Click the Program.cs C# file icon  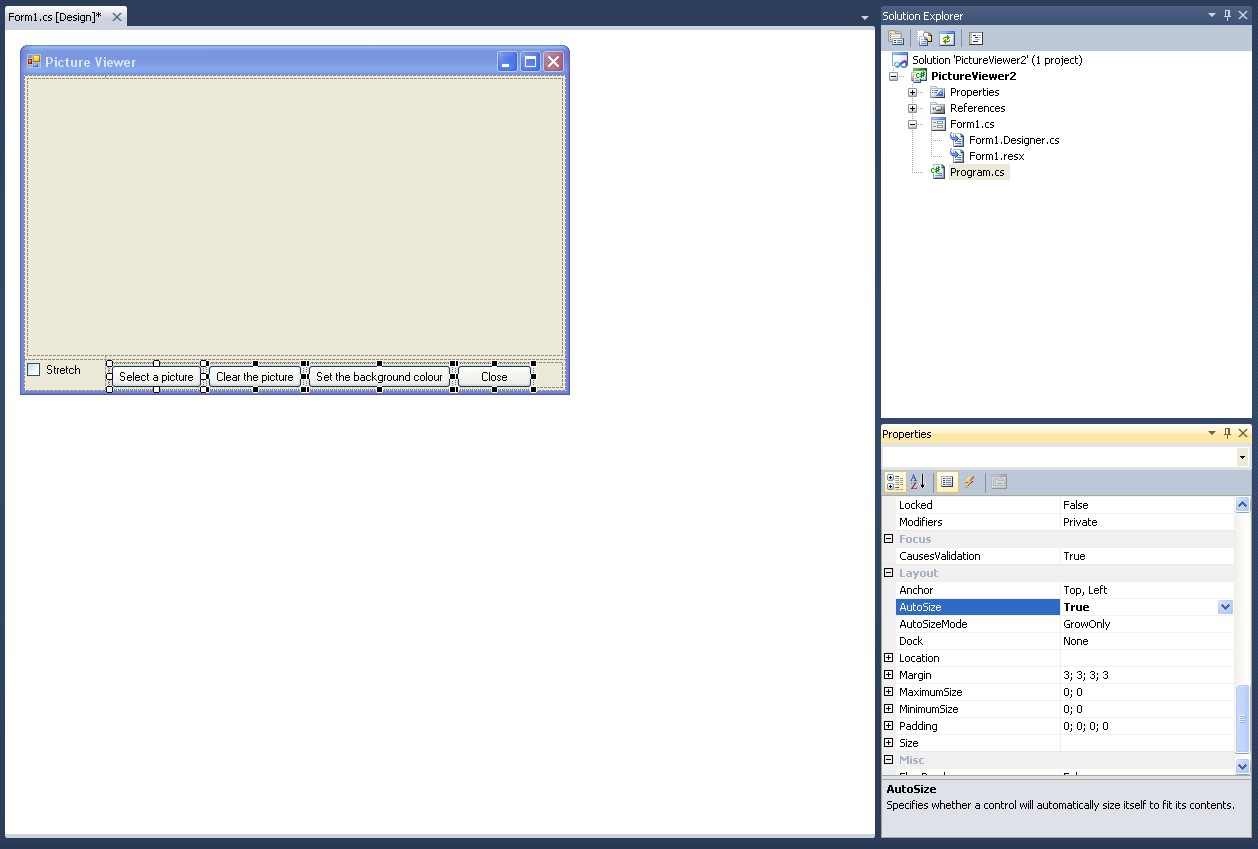(937, 172)
